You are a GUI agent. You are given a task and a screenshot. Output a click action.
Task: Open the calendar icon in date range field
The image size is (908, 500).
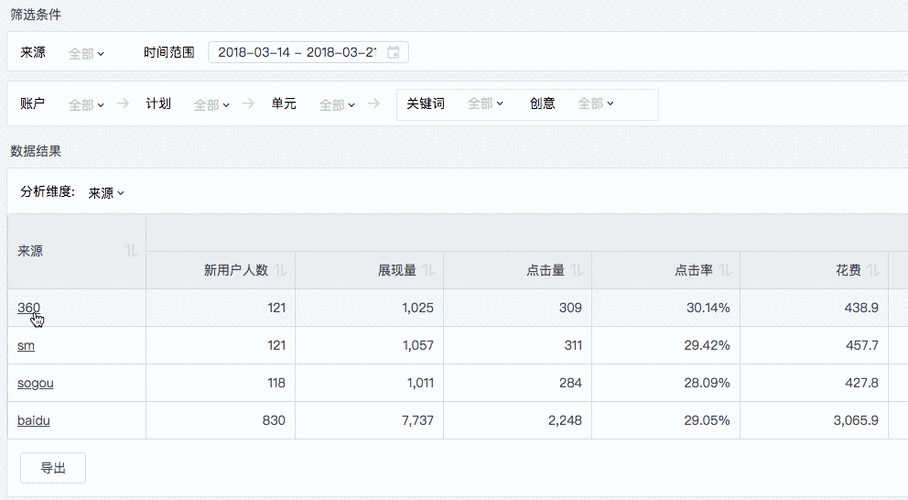click(393, 52)
